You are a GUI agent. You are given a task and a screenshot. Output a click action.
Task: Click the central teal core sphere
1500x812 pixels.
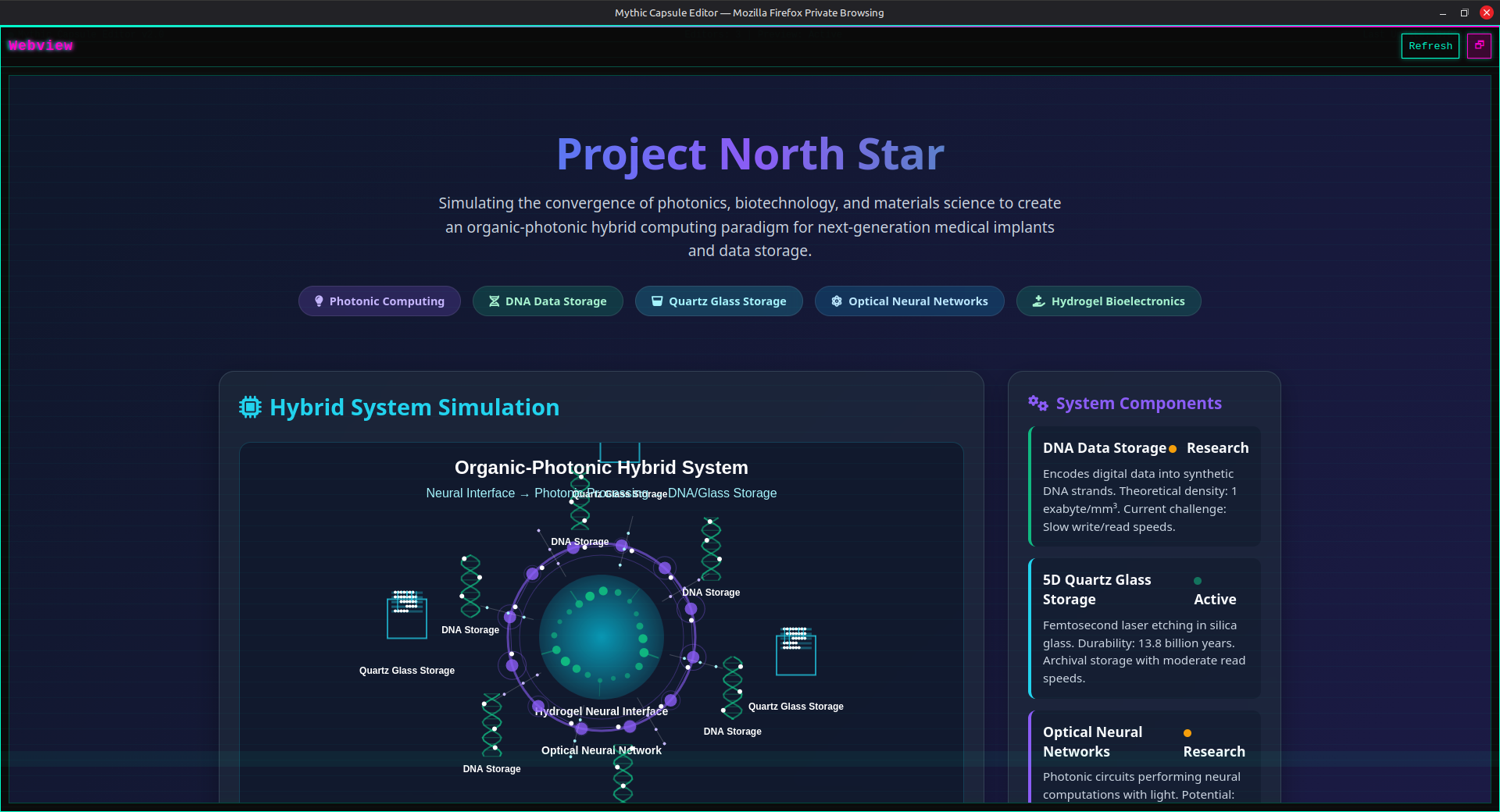[x=601, y=638]
